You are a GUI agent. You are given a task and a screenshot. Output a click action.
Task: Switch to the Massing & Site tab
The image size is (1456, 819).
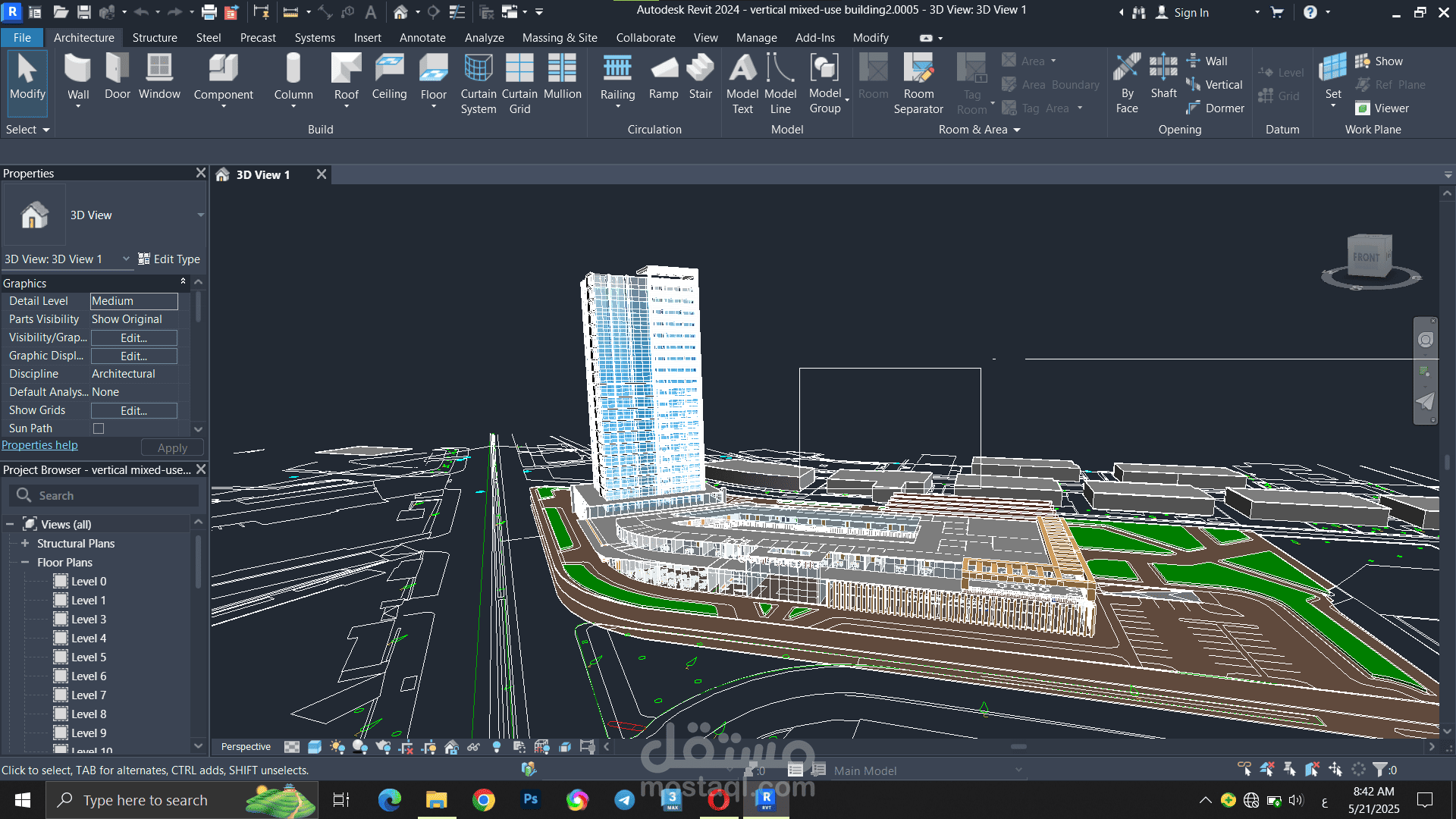point(560,38)
